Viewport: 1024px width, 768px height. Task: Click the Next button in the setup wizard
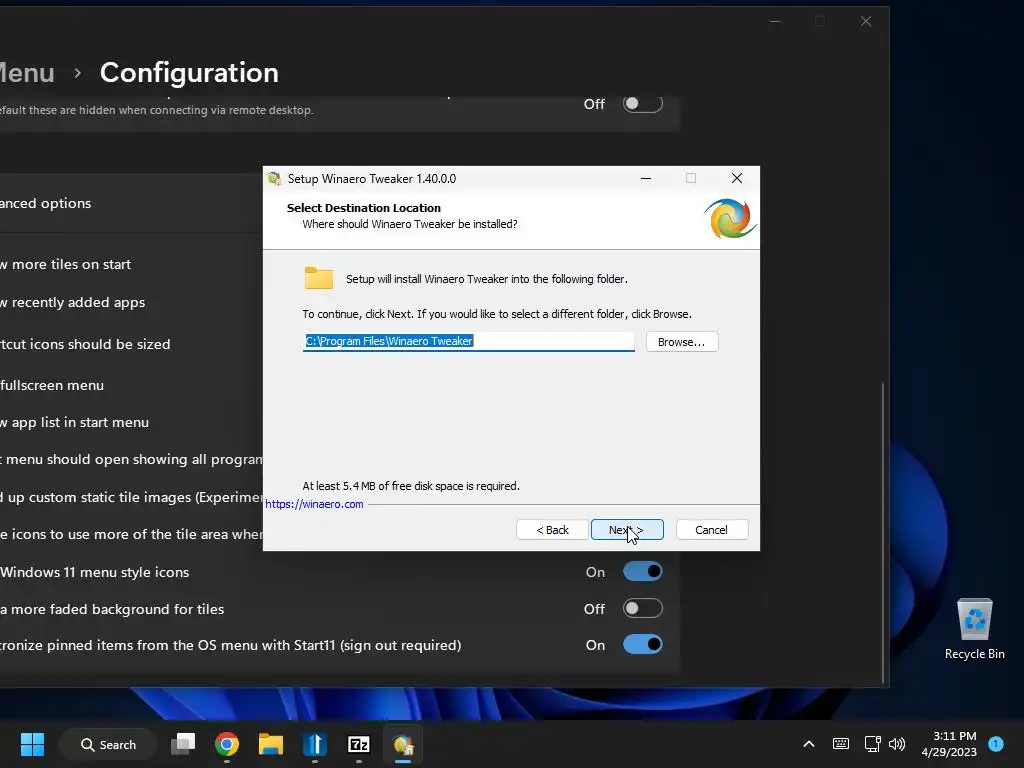(x=627, y=530)
